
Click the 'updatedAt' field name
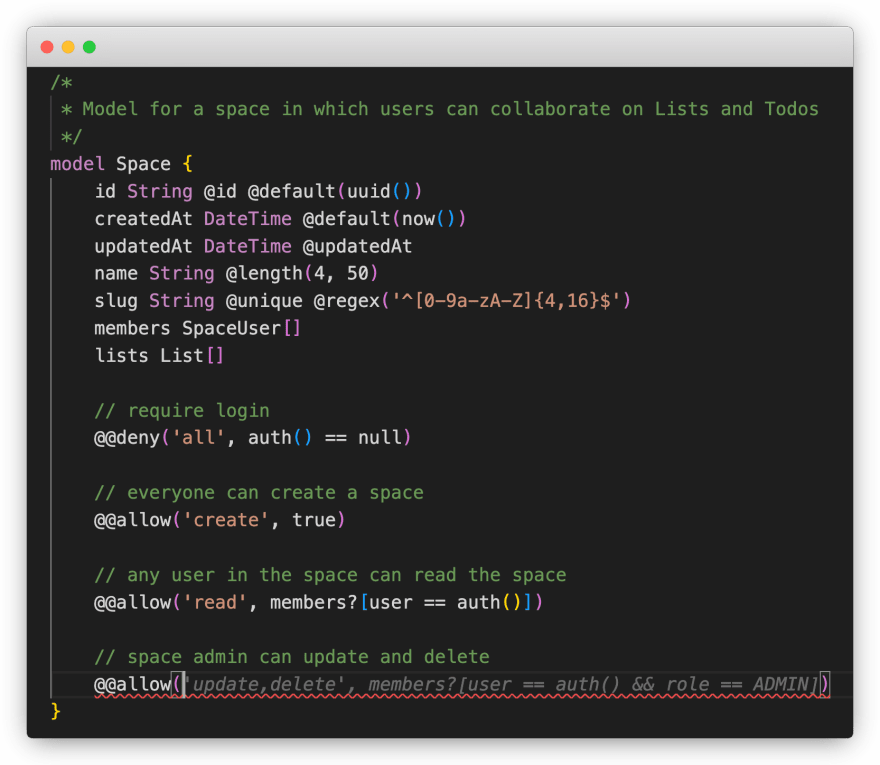(143, 246)
